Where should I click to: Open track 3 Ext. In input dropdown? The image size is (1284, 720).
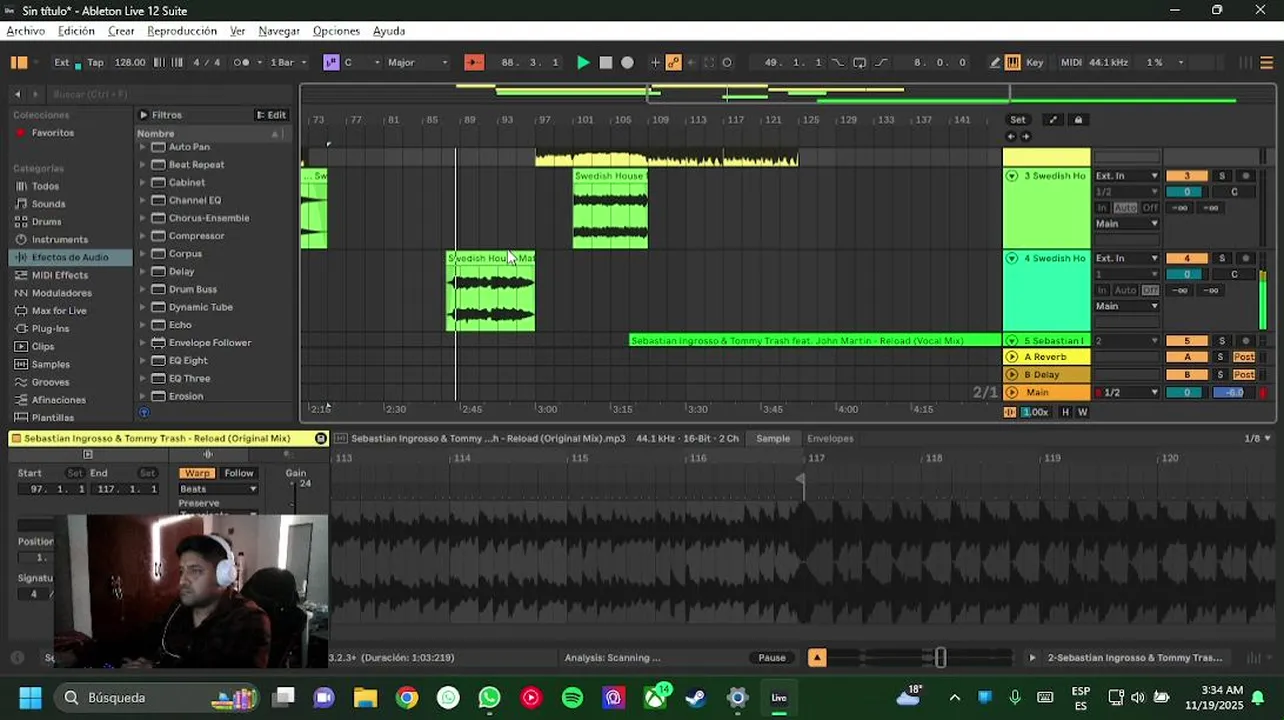tap(1127, 176)
